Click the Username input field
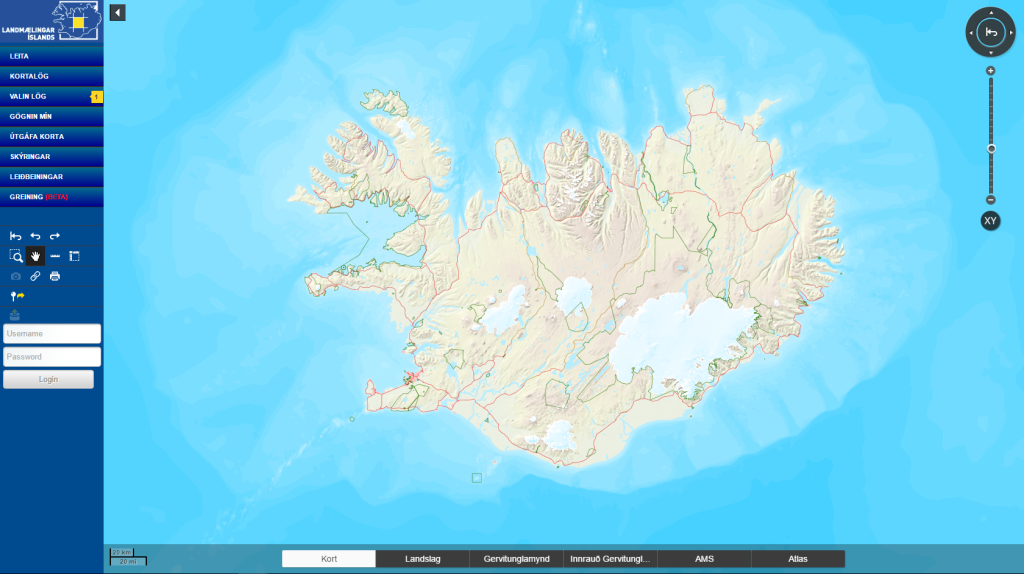This screenshot has width=1024, height=574. (52, 334)
